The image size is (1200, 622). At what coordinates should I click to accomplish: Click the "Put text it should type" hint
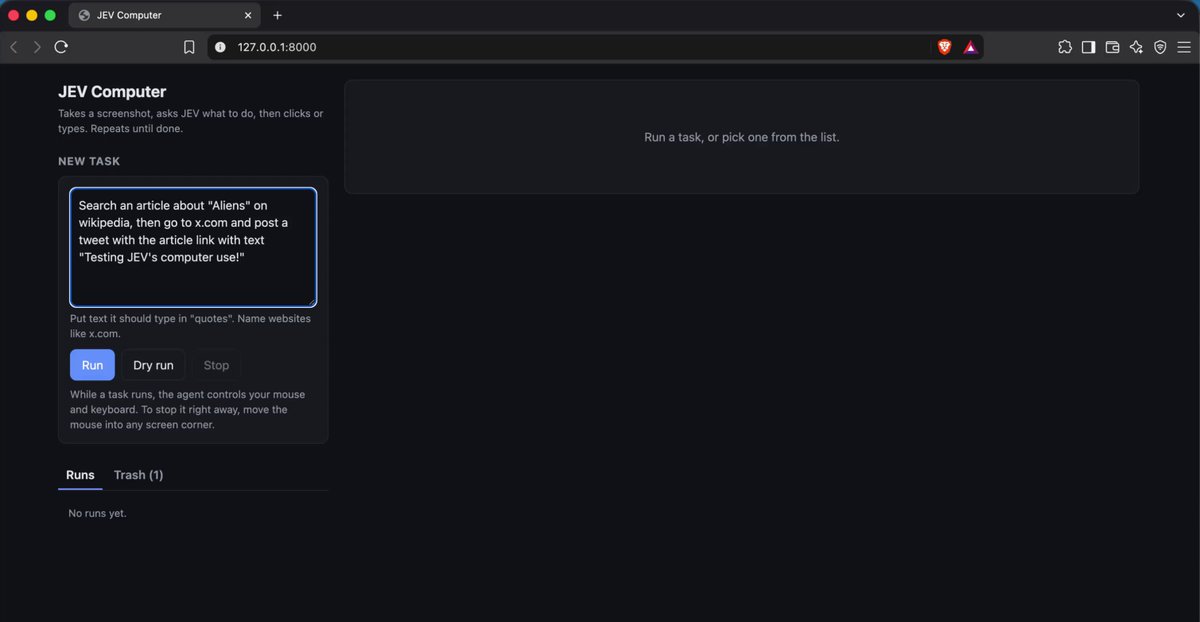(190, 326)
